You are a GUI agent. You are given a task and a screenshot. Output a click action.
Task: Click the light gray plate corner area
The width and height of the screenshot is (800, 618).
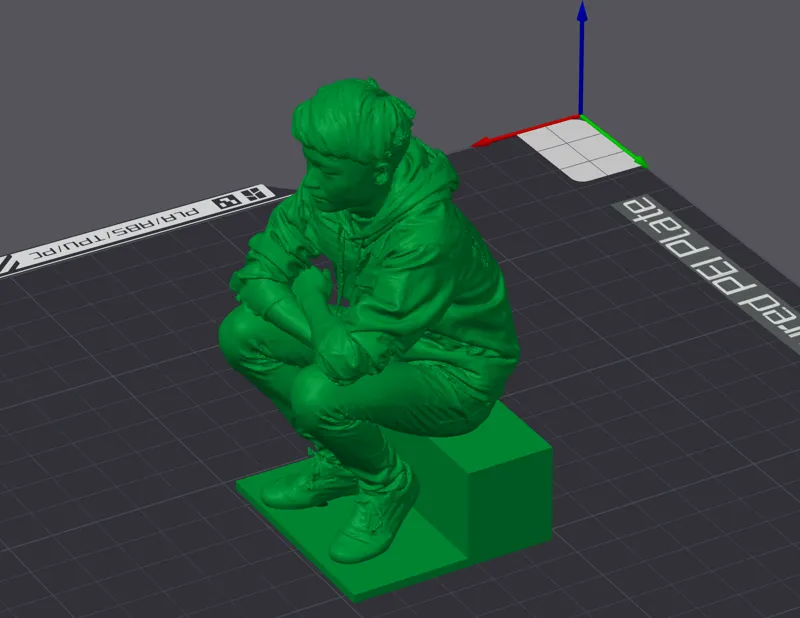tap(580, 152)
